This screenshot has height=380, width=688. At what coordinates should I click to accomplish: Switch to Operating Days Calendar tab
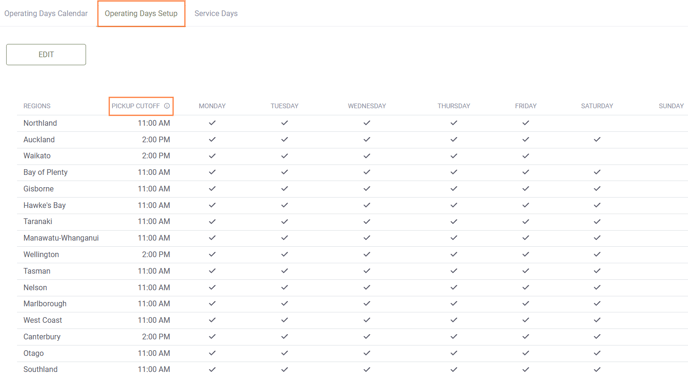(46, 14)
